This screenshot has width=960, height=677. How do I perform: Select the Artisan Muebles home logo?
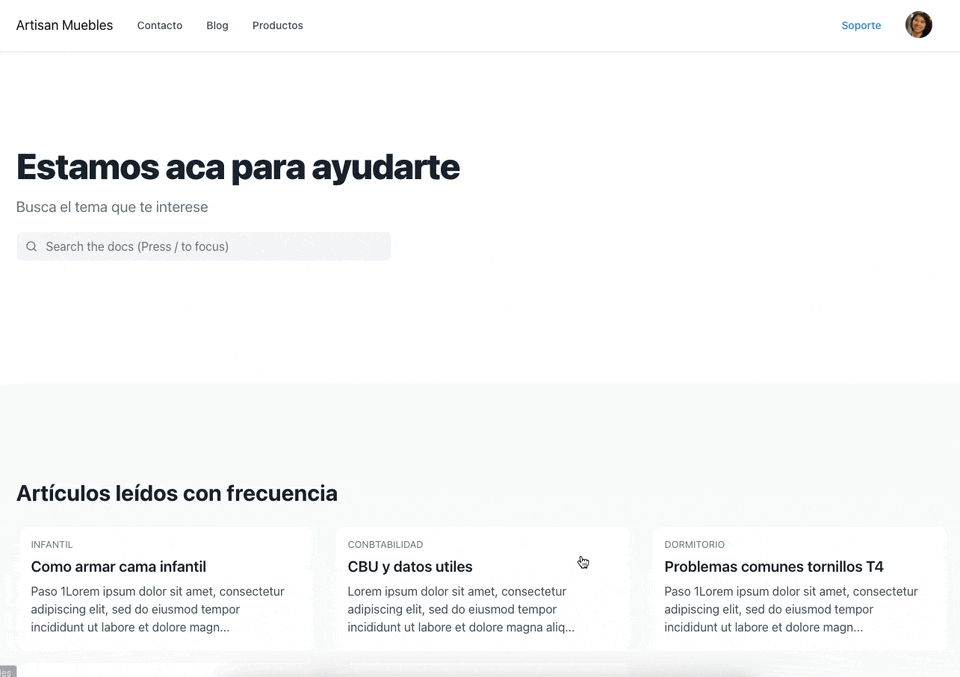(x=64, y=25)
